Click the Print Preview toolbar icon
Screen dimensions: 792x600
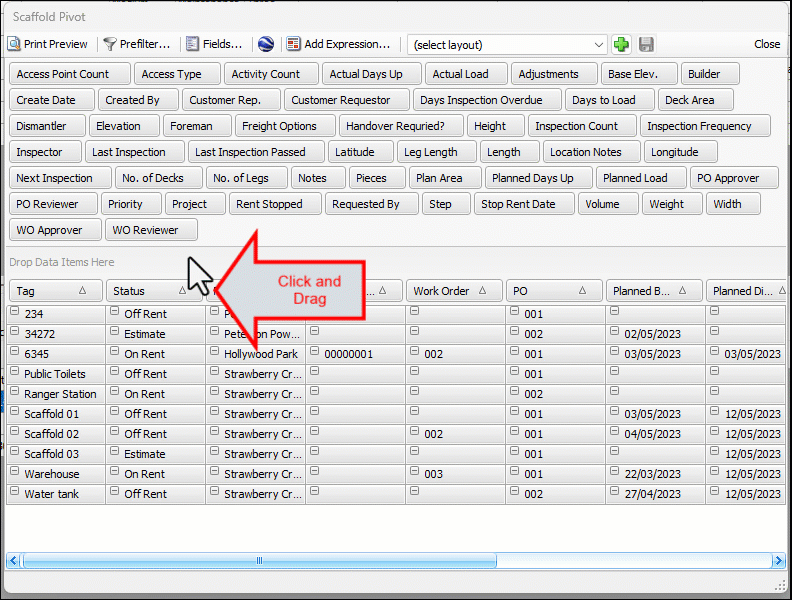tap(14, 44)
